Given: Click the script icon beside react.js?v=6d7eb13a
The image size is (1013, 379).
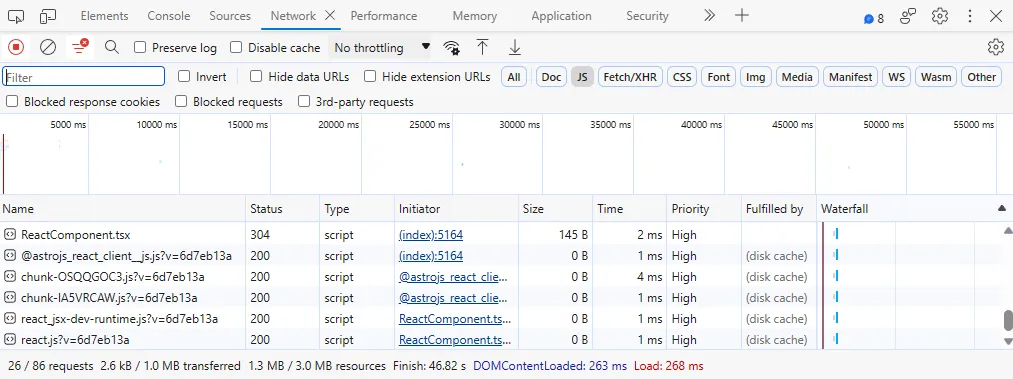Looking at the screenshot, I should pyautogui.click(x=10, y=340).
